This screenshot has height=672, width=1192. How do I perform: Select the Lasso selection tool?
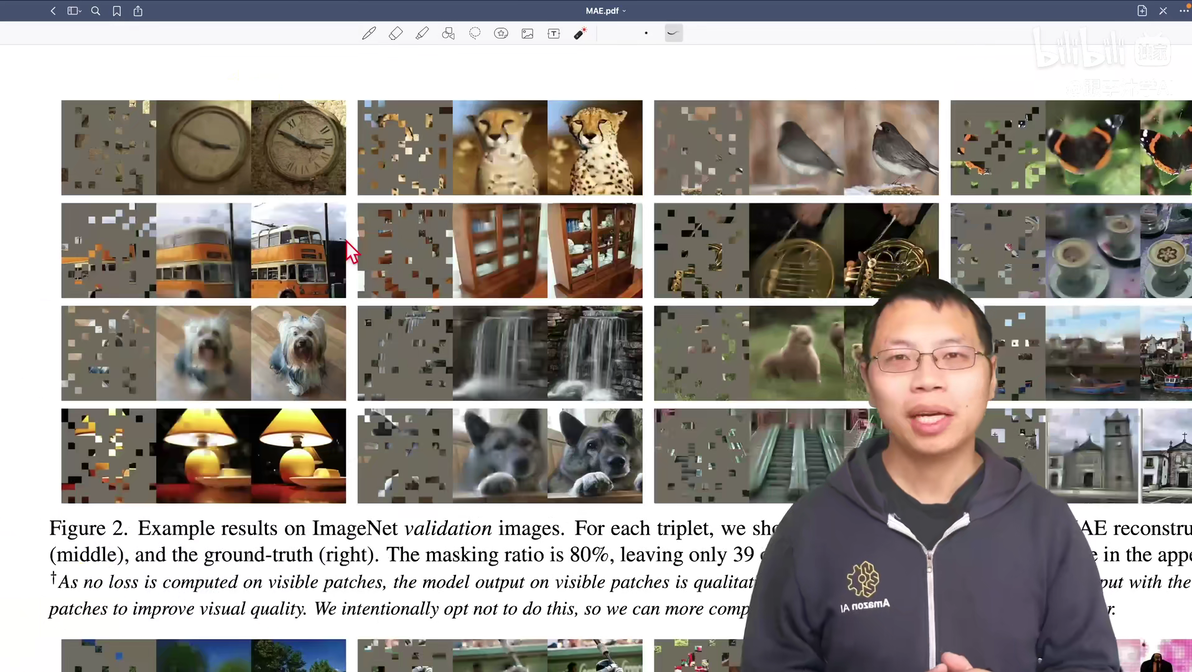coord(474,33)
